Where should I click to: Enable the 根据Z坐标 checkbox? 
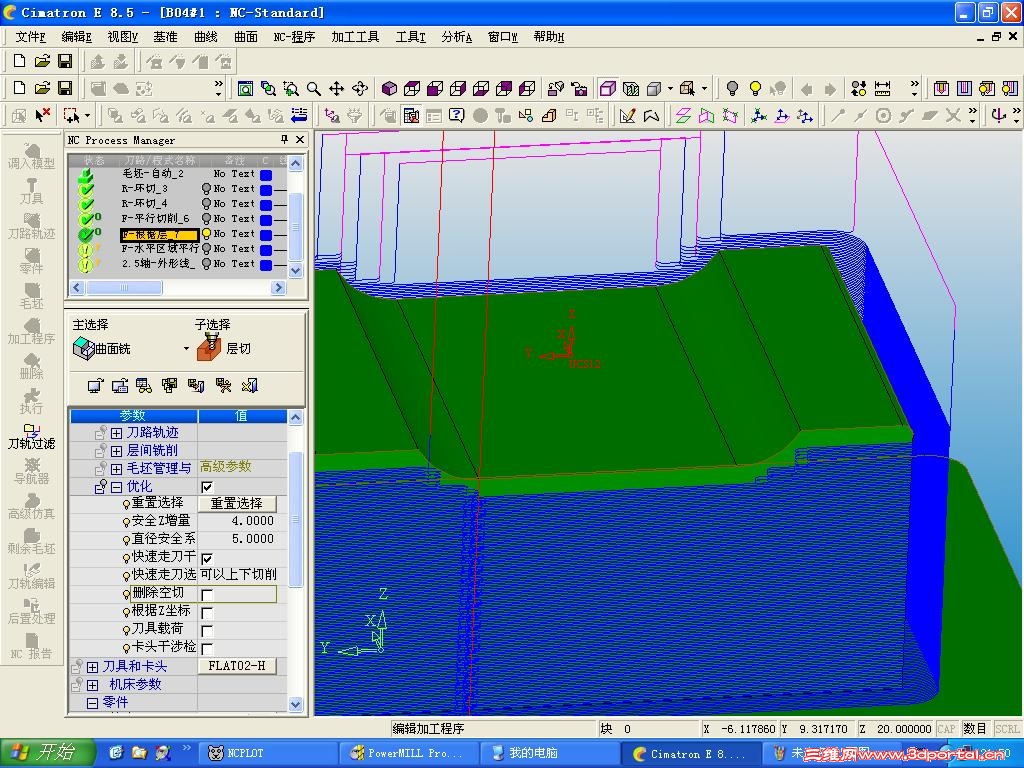[x=207, y=613]
